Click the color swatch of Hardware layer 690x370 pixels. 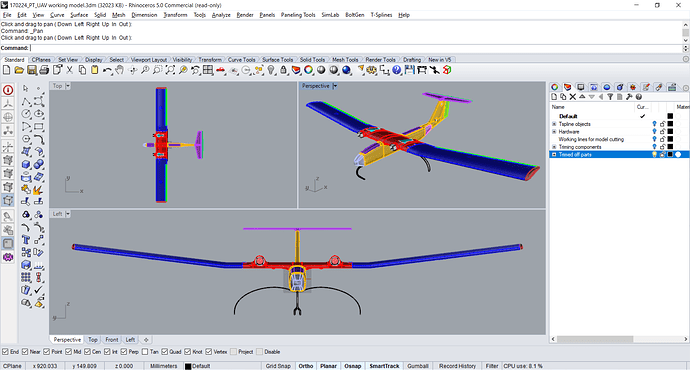pos(670,132)
